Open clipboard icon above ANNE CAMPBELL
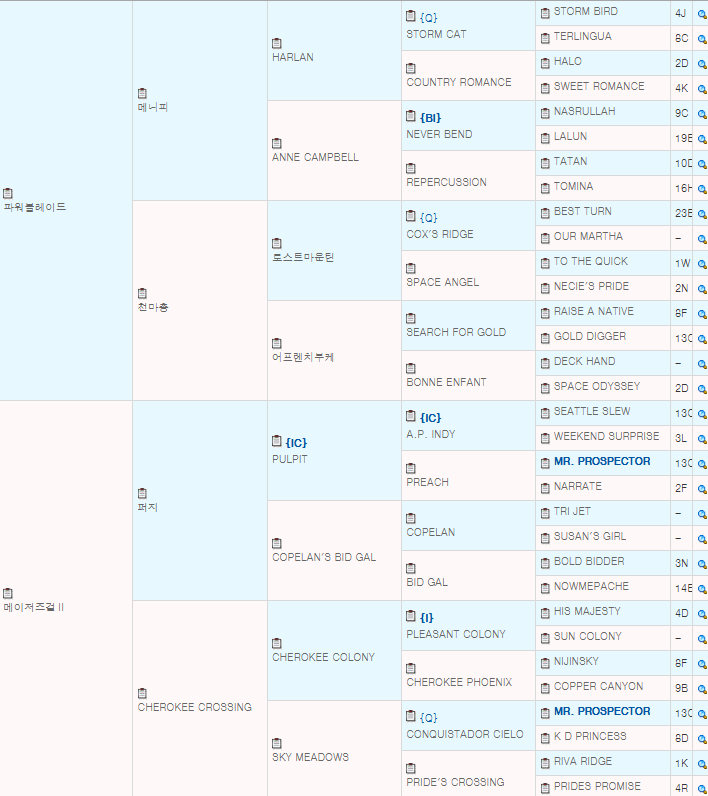Image resolution: width=708 pixels, height=796 pixels. tap(277, 143)
